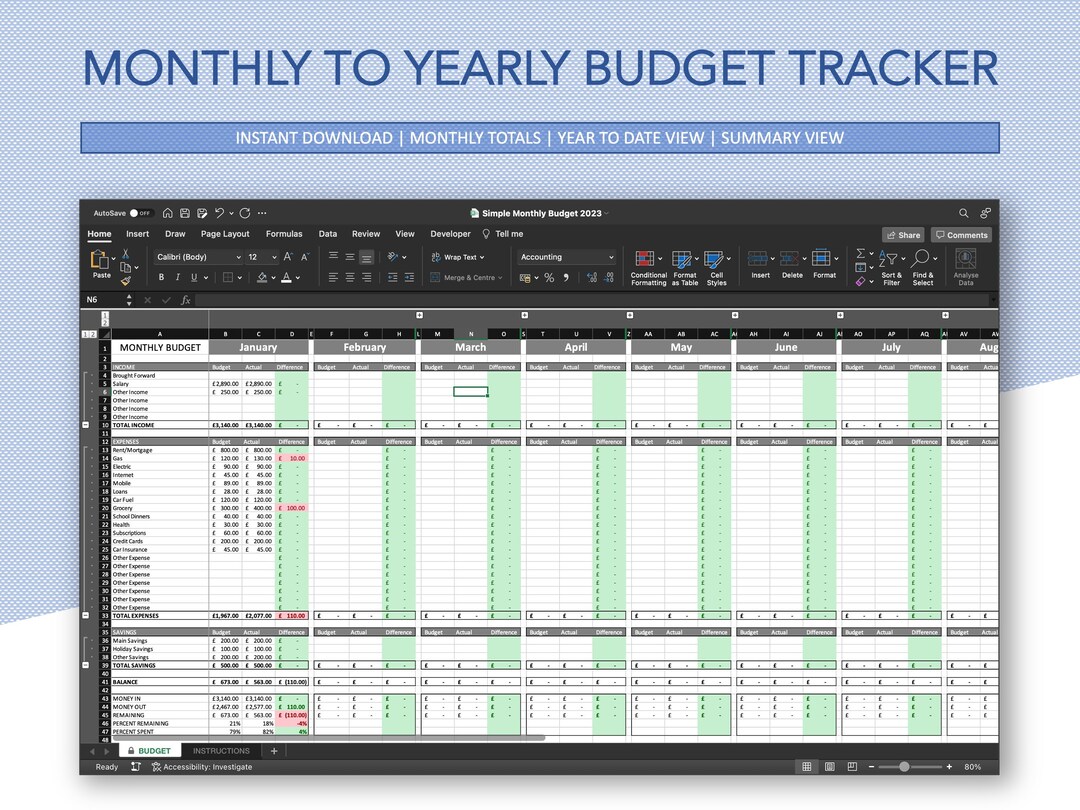
Task: Open the Accounting number format dropdown
Action: point(610,257)
